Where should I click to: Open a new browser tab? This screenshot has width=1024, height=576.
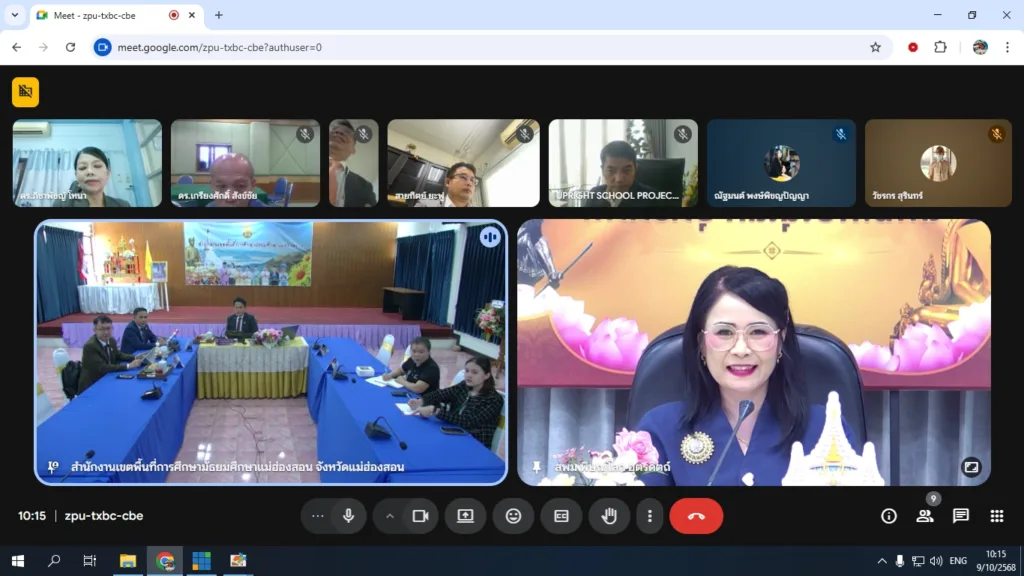point(219,15)
